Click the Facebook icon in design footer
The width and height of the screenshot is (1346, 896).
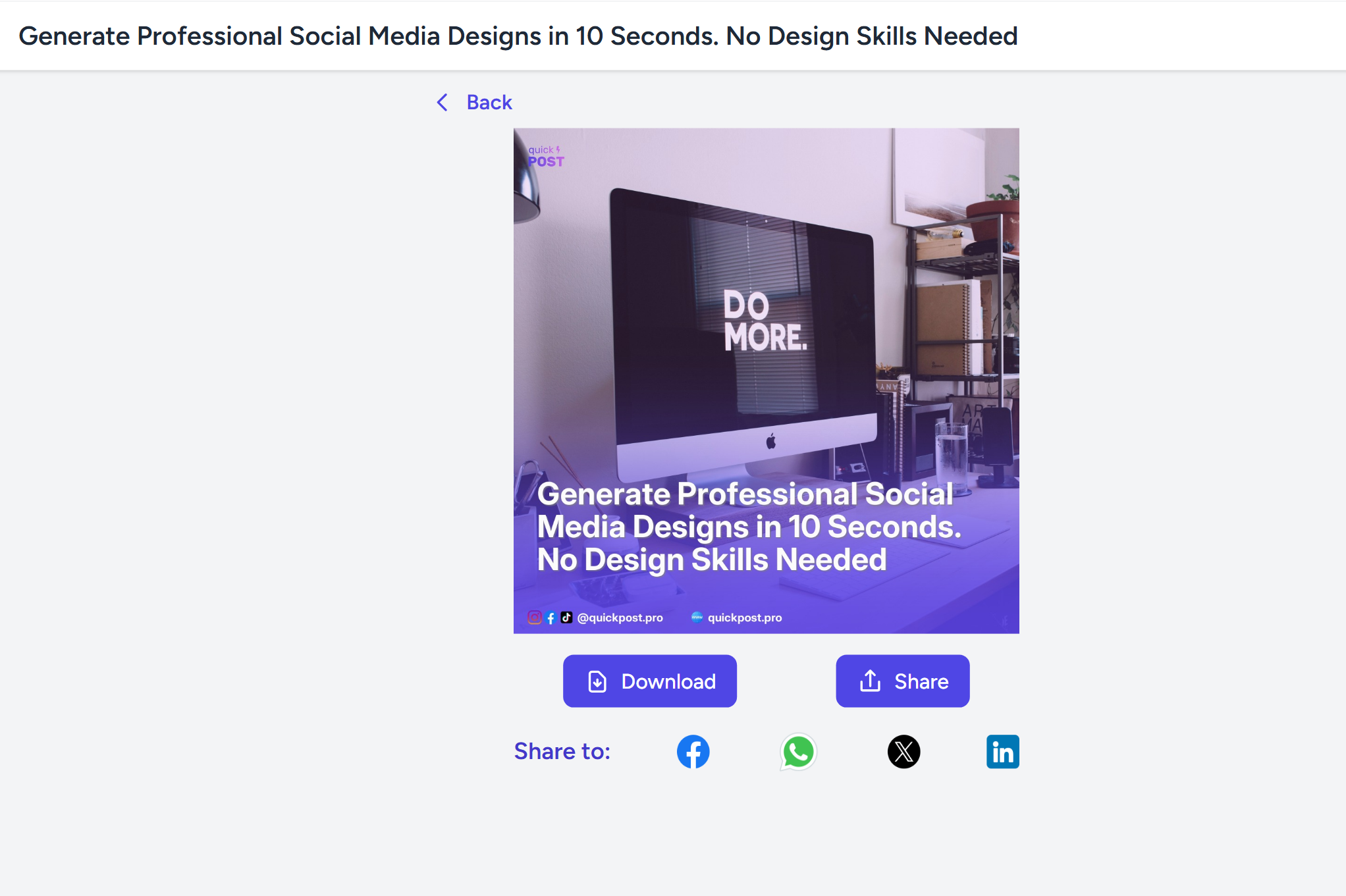tap(551, 618)
